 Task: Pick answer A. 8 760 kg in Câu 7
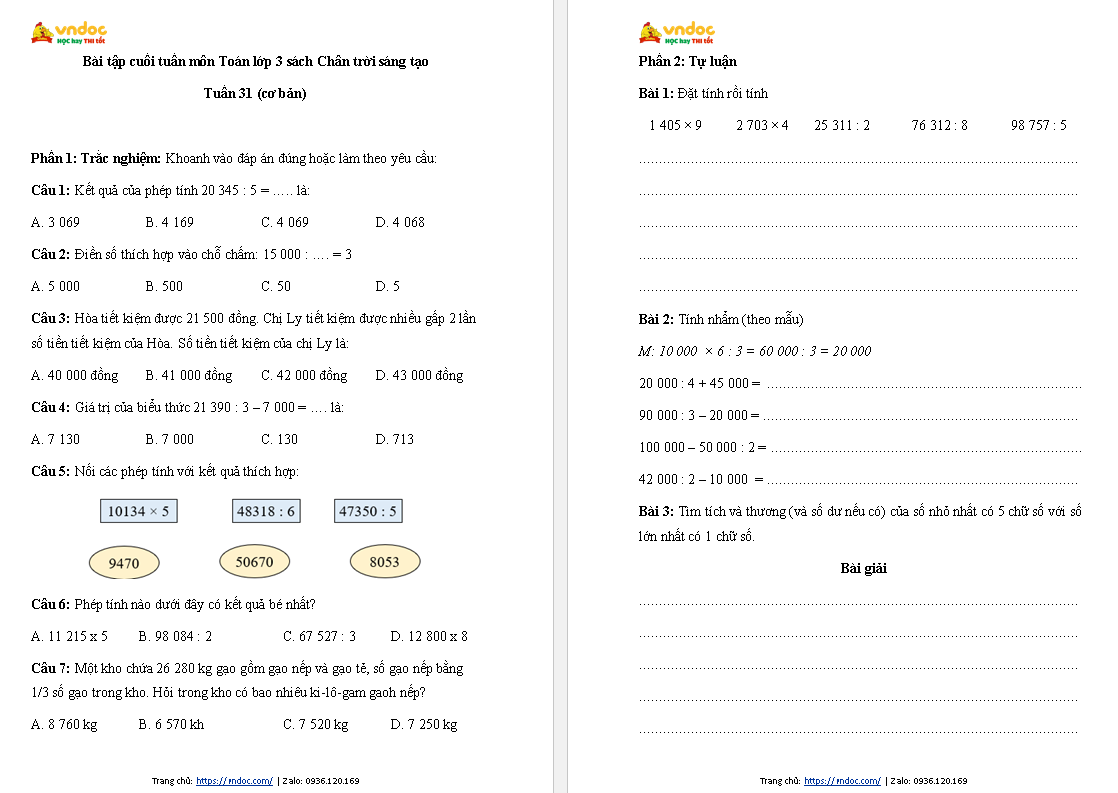[x=64, y=725]
